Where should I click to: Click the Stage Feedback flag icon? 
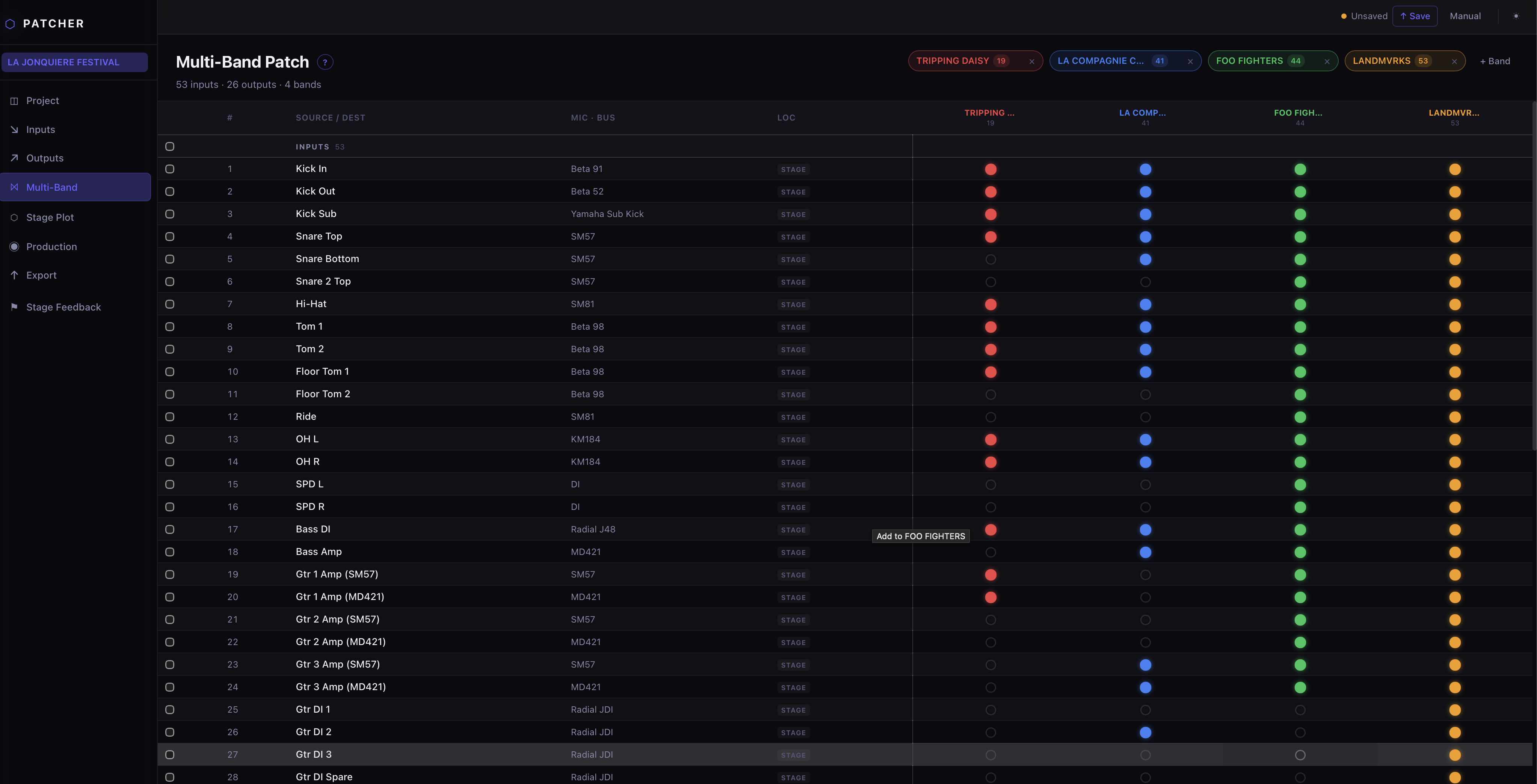(14, 307)
